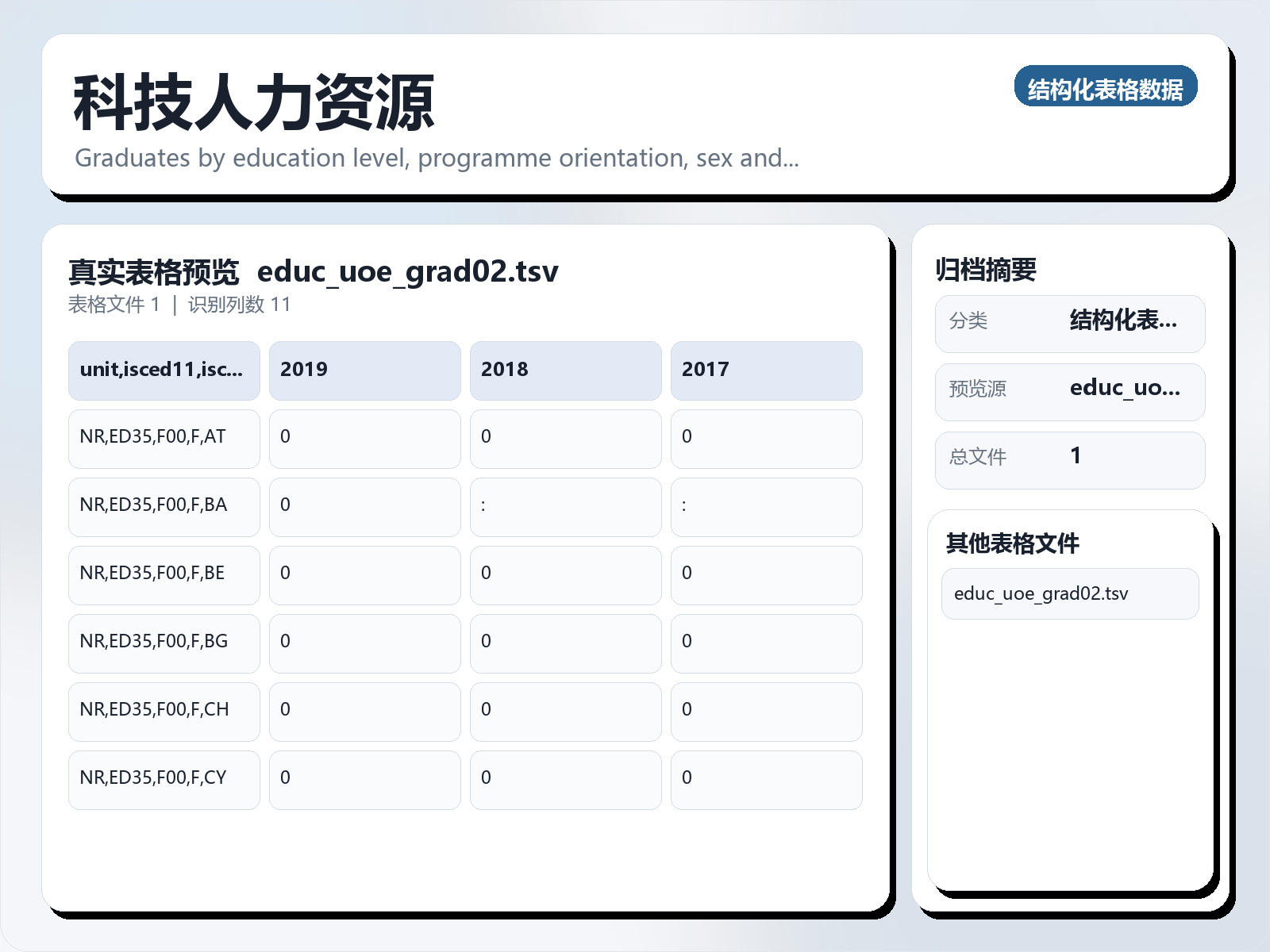Screen dimensions: 1270x952
Task: Click the Graduates by education level subtitle
Action: (x=437, y=158)
